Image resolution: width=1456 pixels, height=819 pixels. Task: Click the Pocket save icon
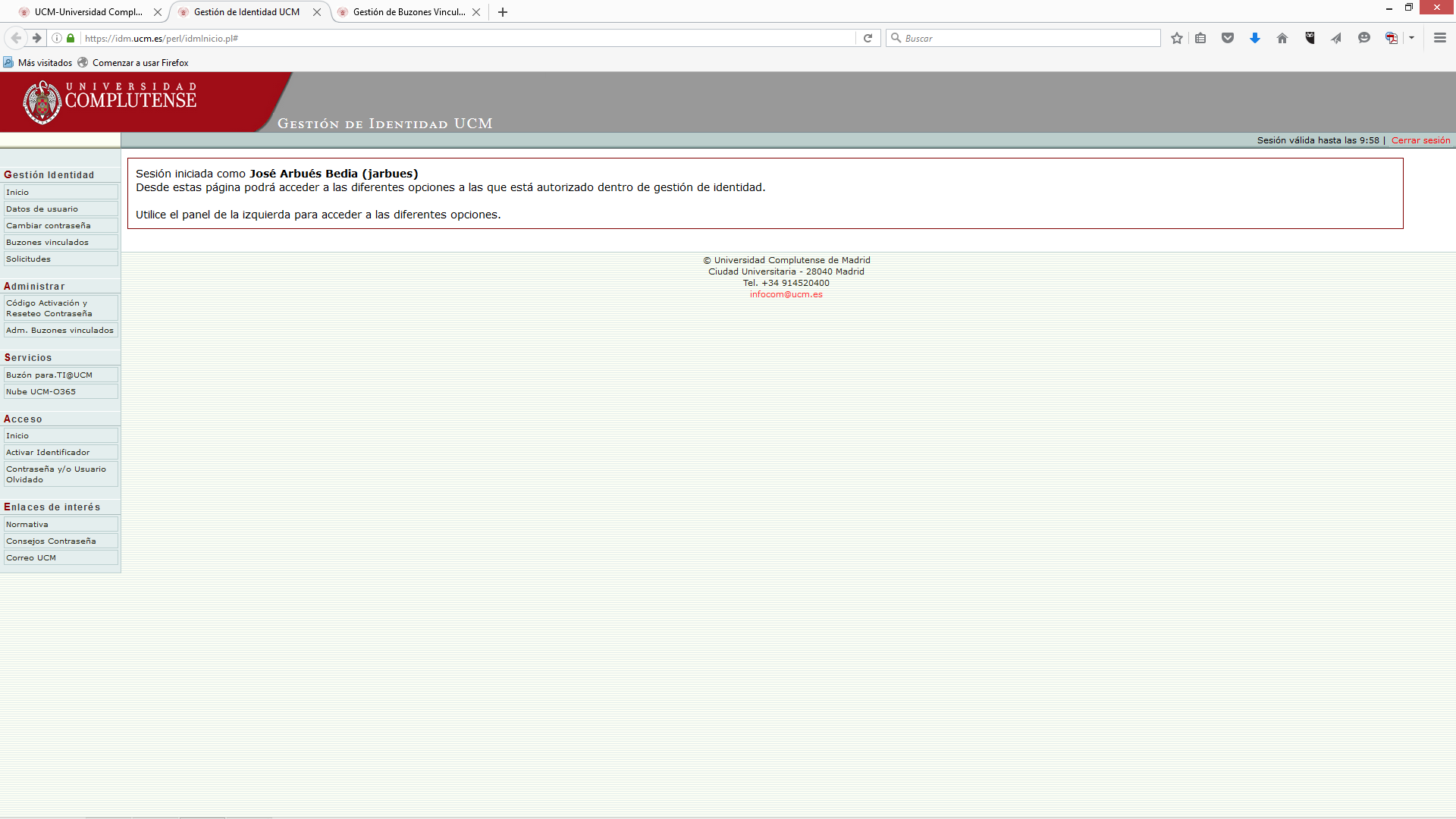tap(1228, 38)
